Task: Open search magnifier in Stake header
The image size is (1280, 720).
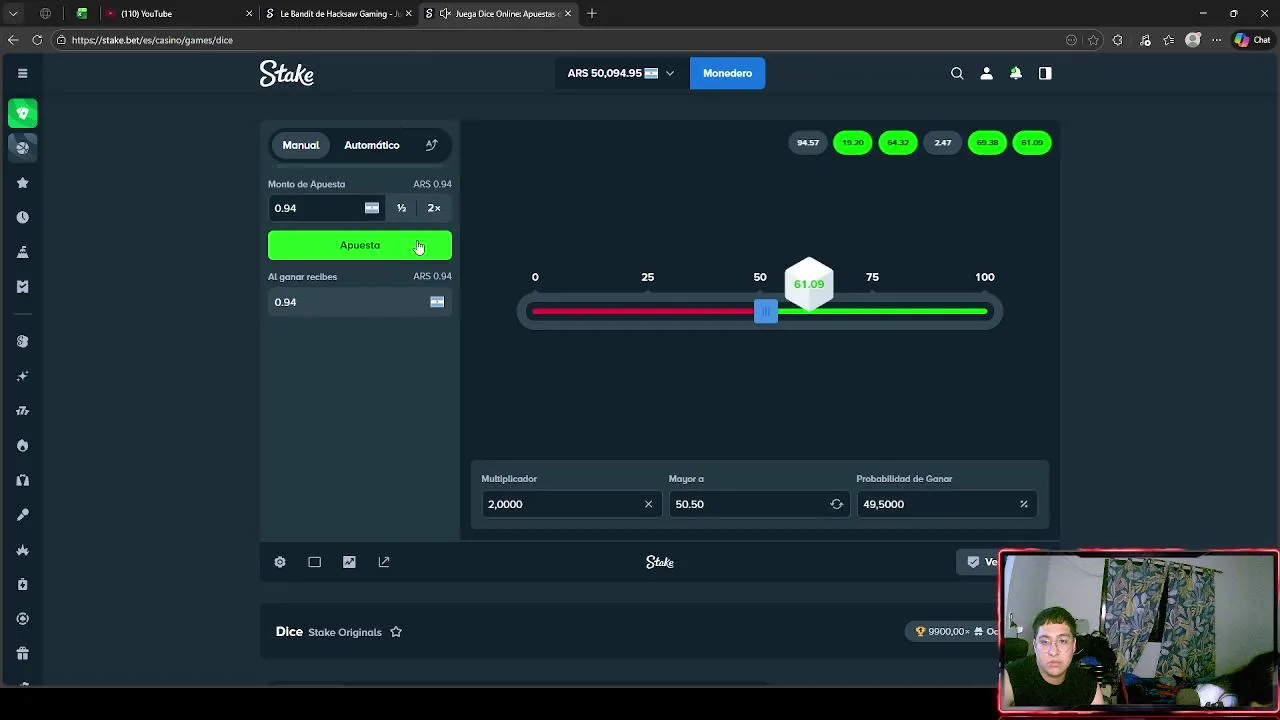Action: (x=957, y=73)
